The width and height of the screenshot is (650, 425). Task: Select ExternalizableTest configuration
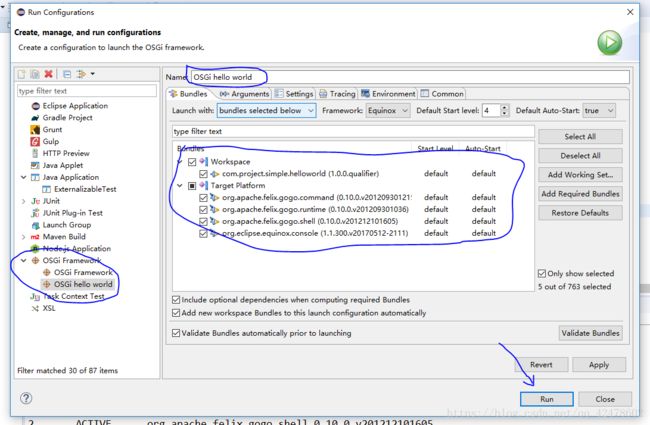tap(85, 189)
